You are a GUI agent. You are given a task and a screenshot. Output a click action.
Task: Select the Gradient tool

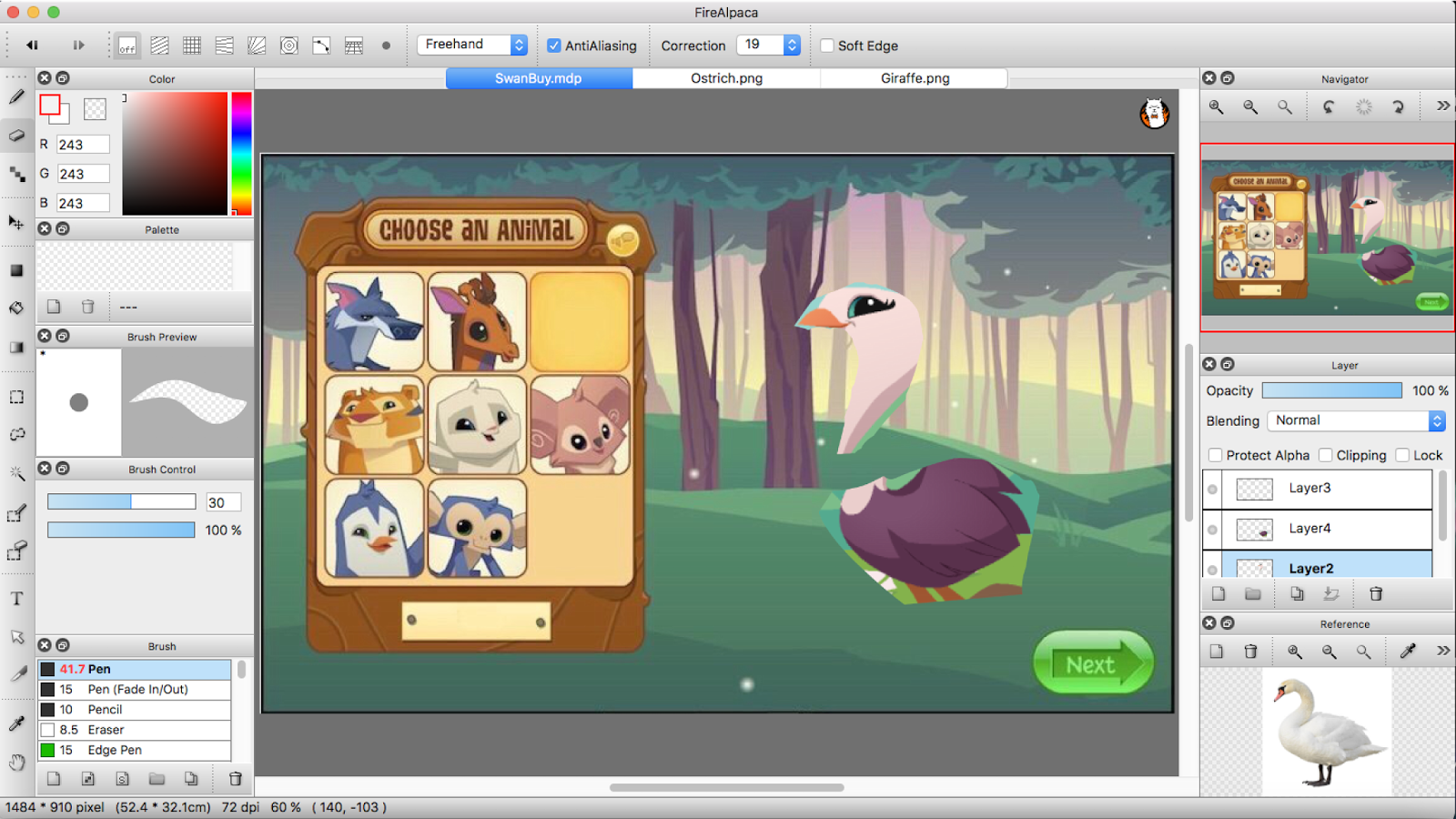click(16, 347)
